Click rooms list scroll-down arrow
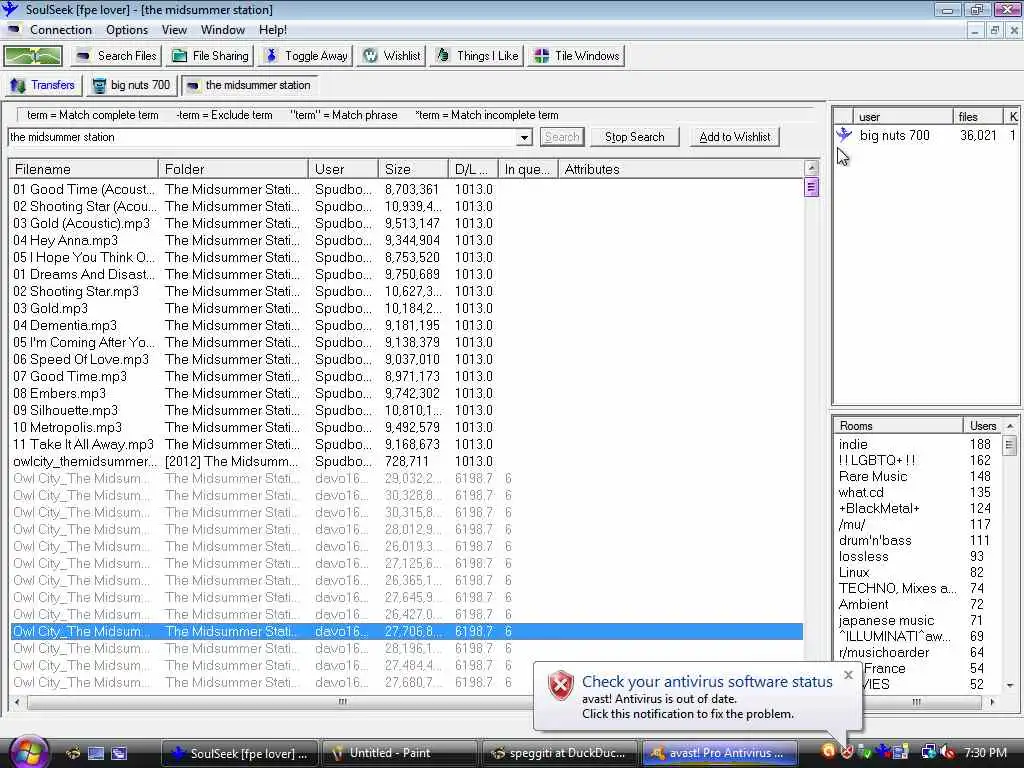Image resolution: width=1024 pixels, height=768 pixels. tap(1010, 685)
